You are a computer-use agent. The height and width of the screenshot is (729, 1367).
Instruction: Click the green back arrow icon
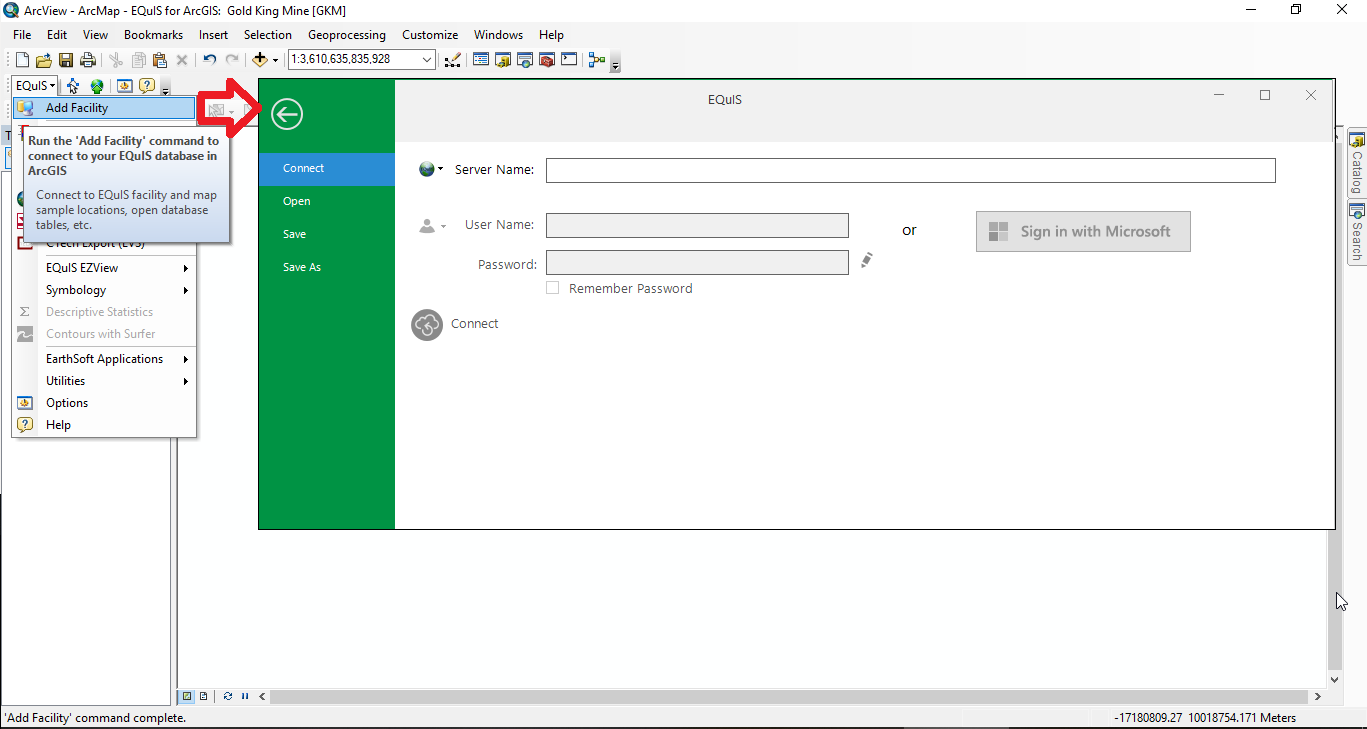point(286,115)
